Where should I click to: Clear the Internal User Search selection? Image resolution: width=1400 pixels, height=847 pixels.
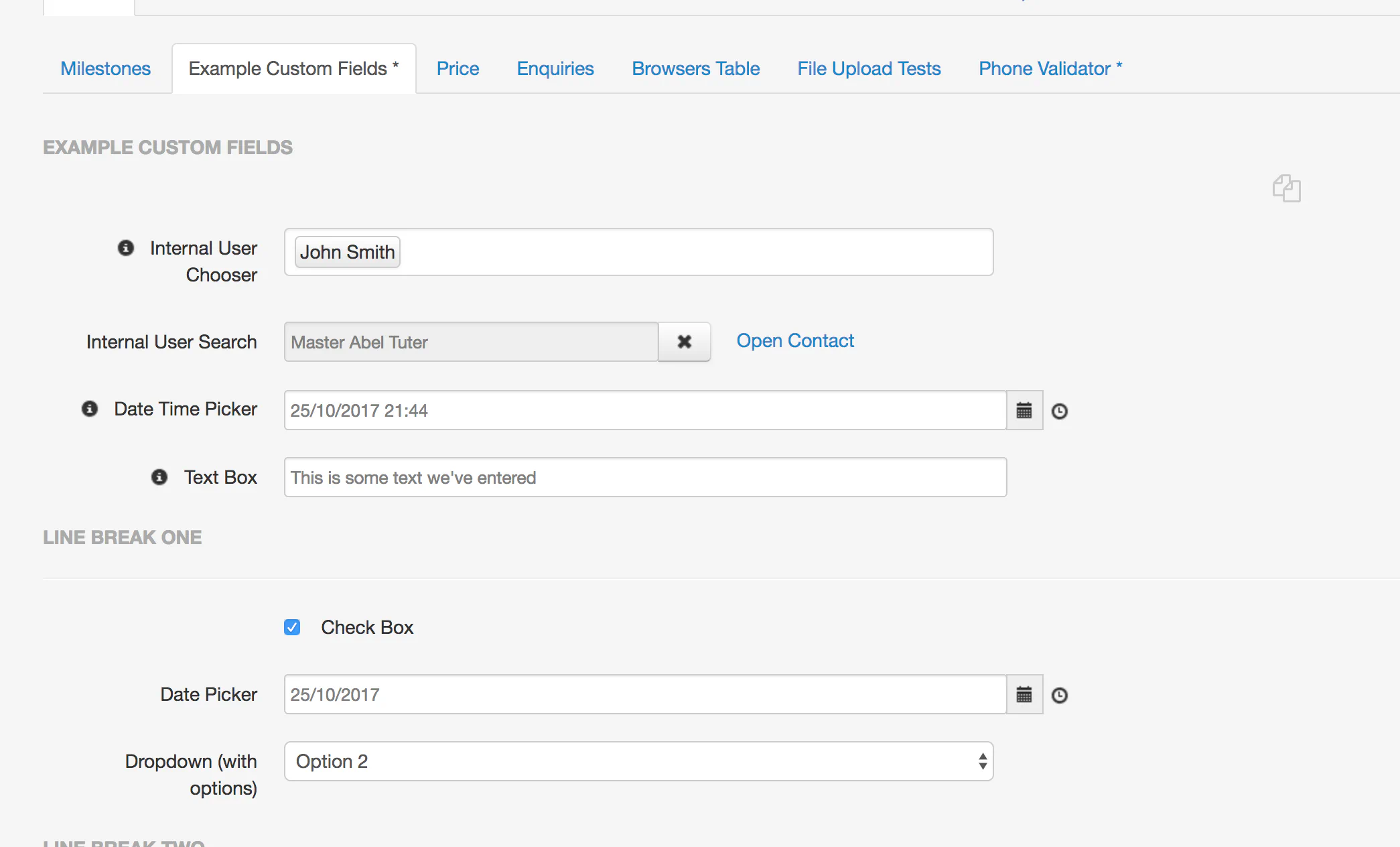(684, 342)
